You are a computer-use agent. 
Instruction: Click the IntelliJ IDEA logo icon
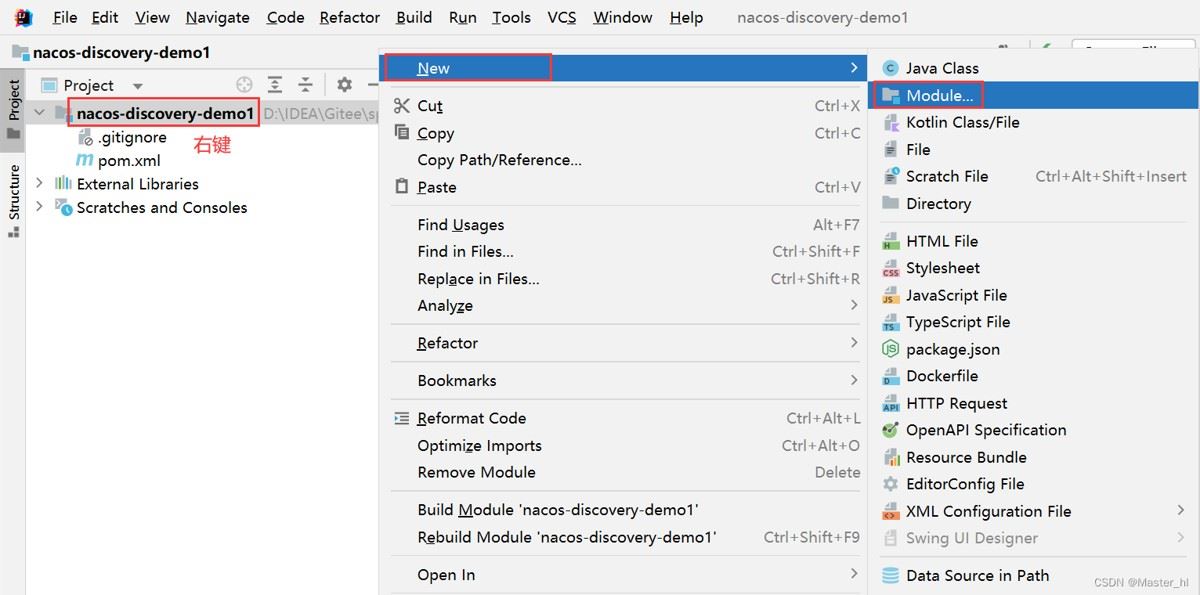tap(23, 17)
